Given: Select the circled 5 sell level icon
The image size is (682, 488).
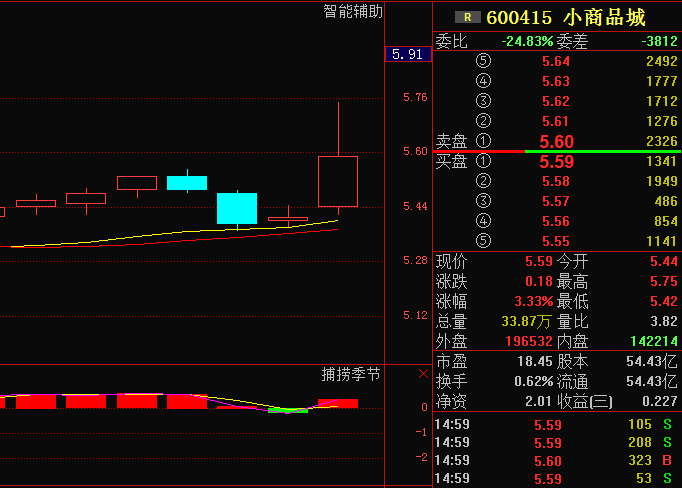Looking at the screenshot, I should click(483, 60).
